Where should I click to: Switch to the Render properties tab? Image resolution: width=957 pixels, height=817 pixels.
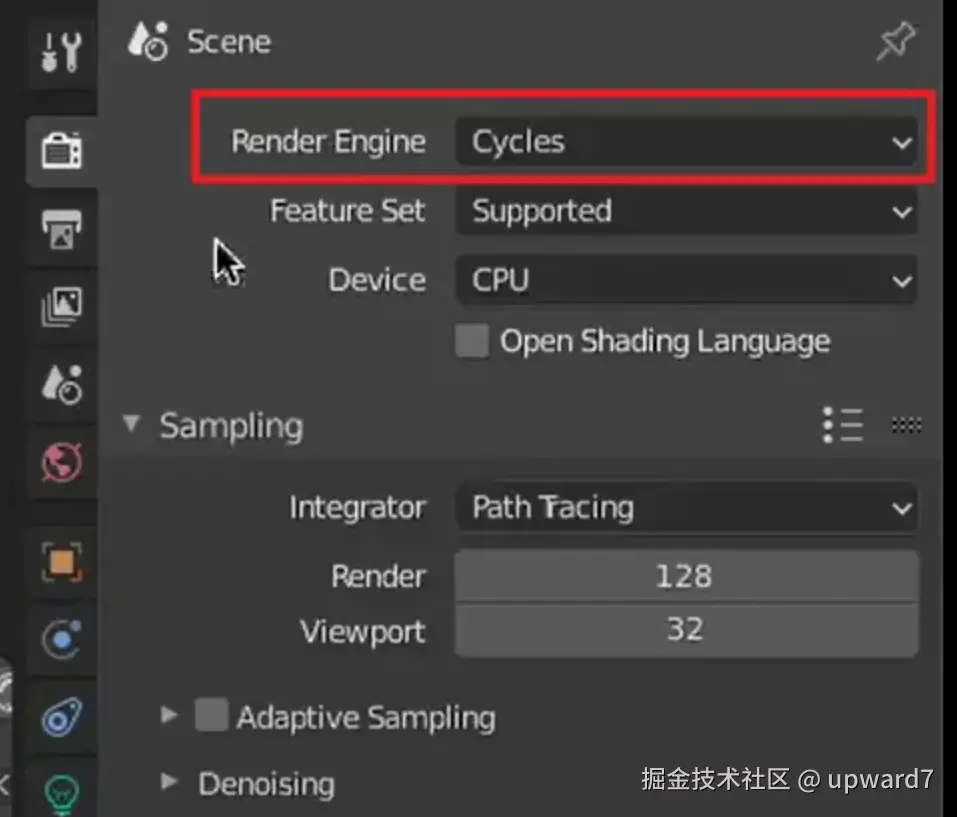pos(62,150)
